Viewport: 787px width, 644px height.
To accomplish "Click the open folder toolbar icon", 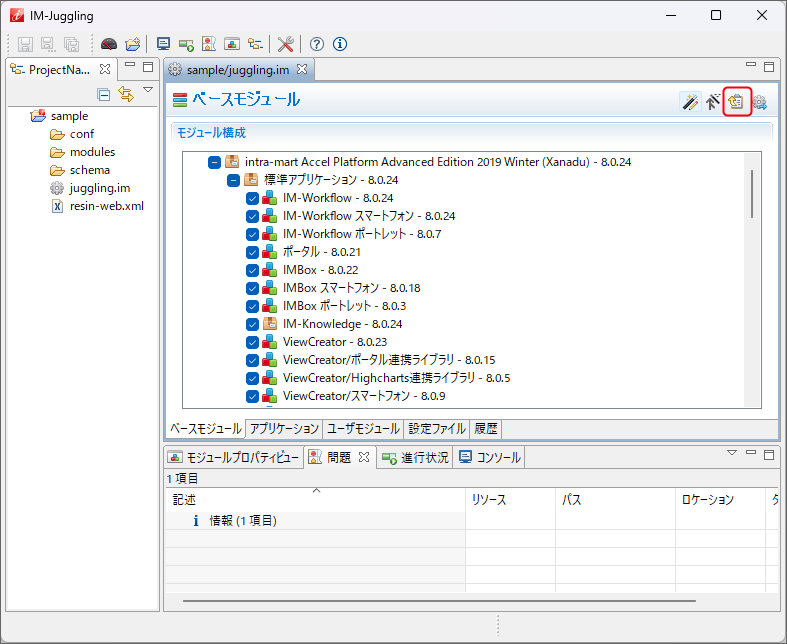I will click(132, 44).
